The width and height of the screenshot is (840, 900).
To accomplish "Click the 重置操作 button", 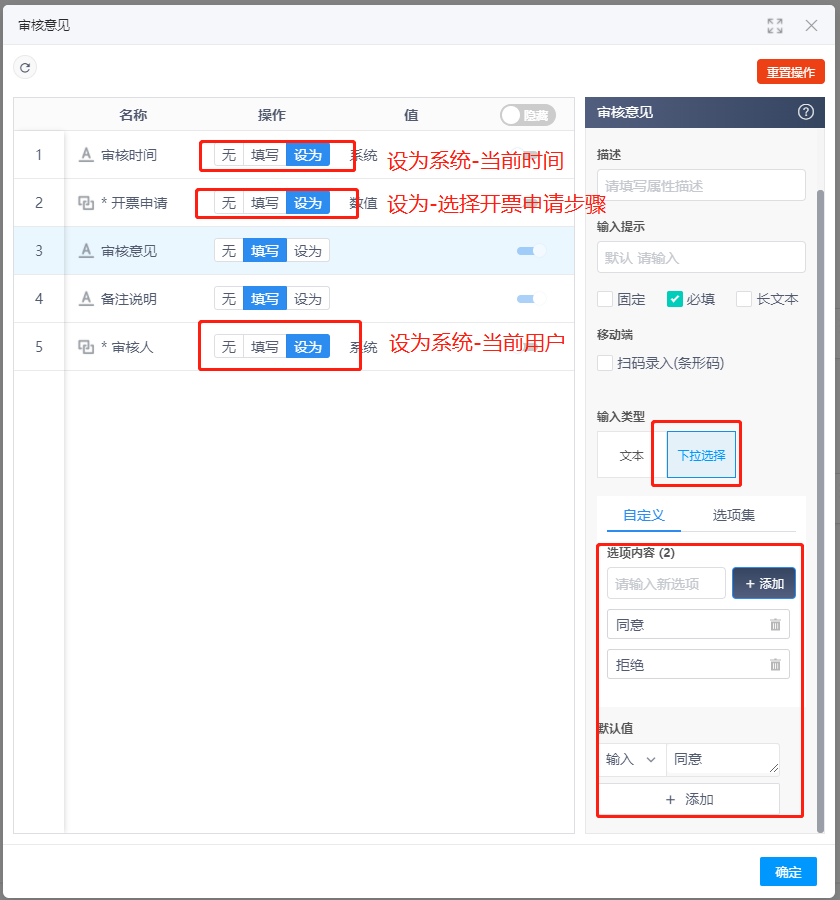I will [x=790, y=71].
